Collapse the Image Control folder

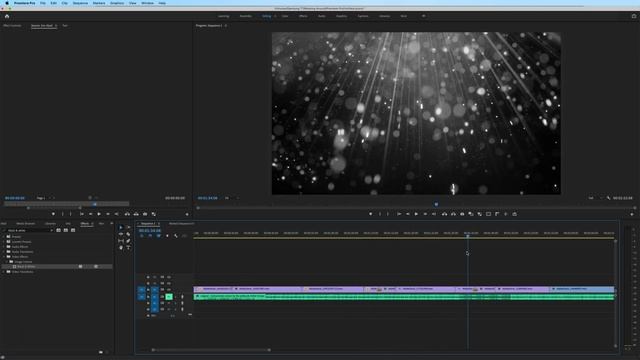(x=7, y=262)
